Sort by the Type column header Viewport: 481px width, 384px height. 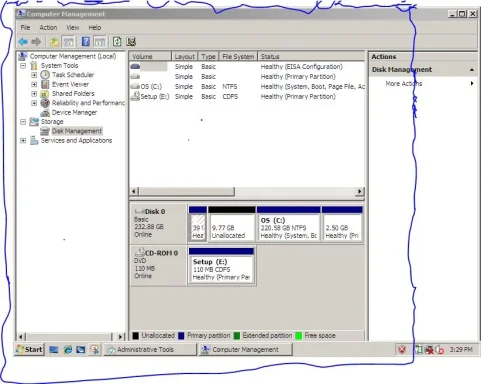209,56
